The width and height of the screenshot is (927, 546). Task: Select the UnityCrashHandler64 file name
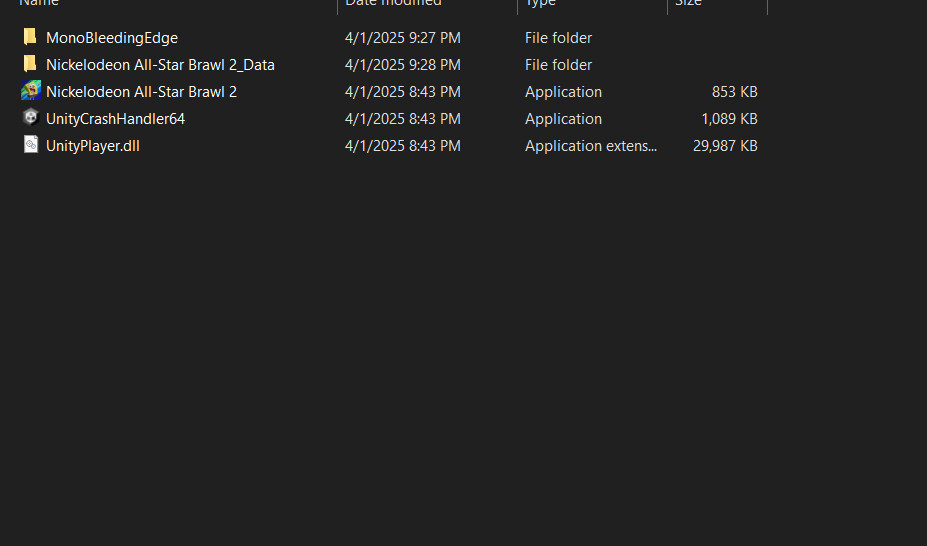[x=115, y=119]
